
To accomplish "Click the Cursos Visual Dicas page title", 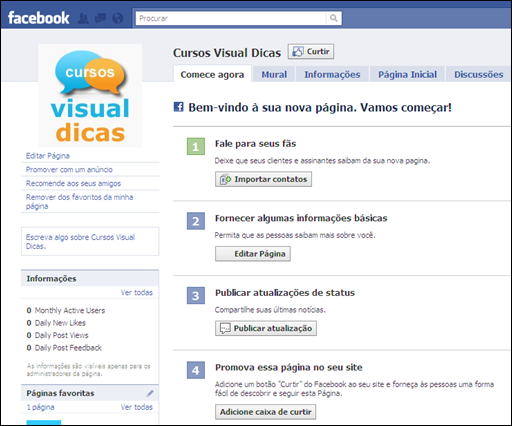I will pyautogui.click(x=227, y=53).
